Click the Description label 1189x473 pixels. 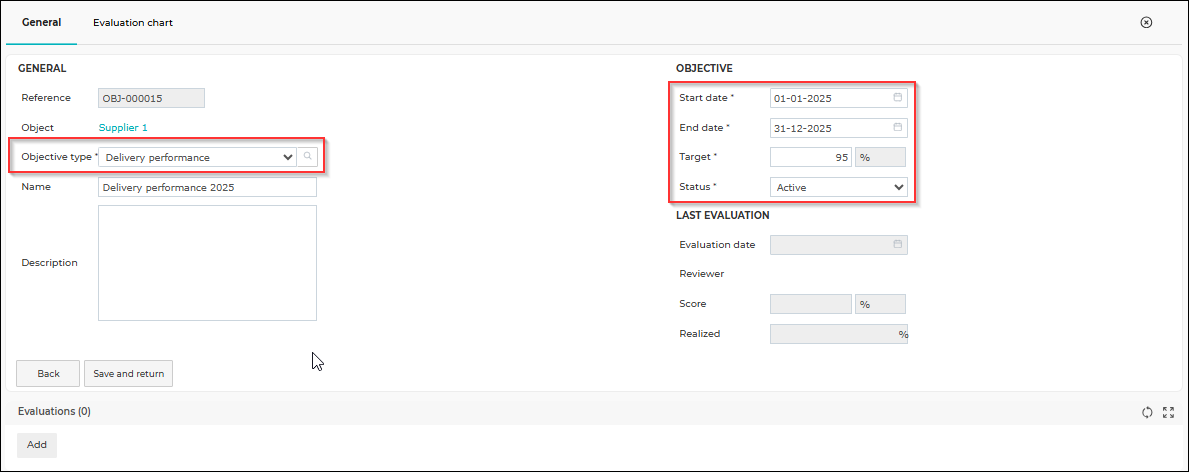49,262
